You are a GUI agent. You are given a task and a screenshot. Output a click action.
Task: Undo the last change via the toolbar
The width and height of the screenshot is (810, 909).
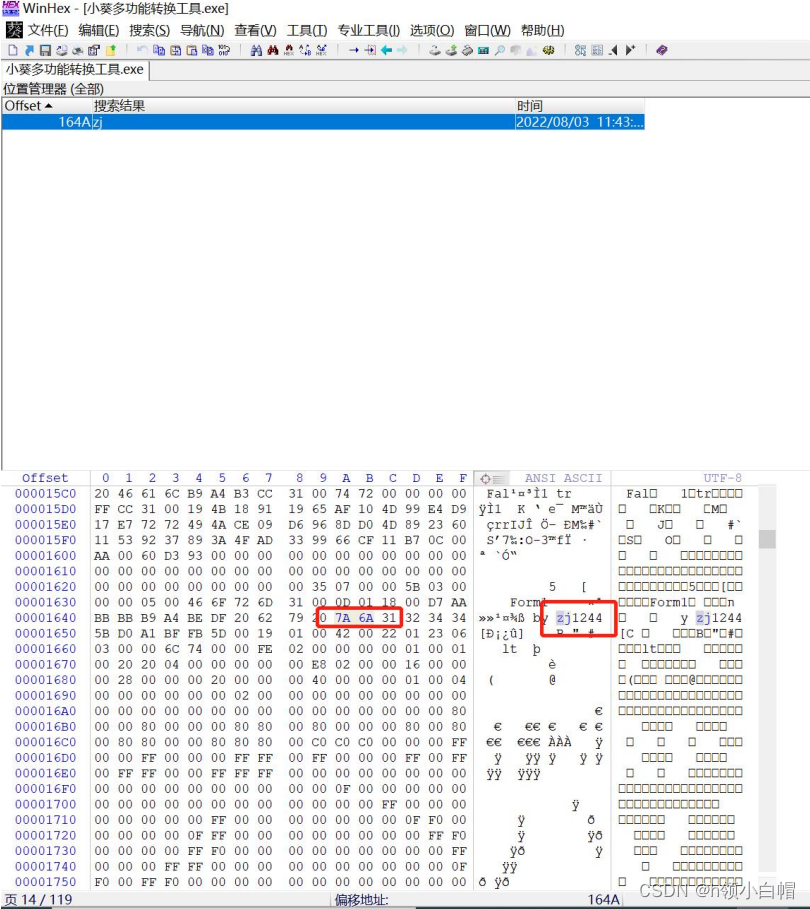(142, 50)
